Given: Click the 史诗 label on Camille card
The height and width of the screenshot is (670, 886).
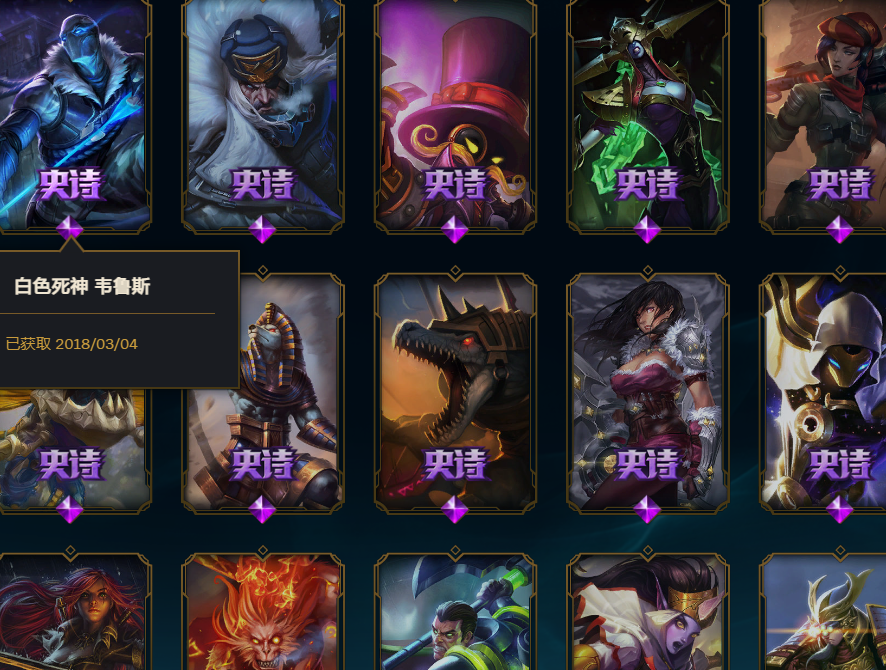Looking at the screenshot, I should pyautogui.click(x=648, y=184).
